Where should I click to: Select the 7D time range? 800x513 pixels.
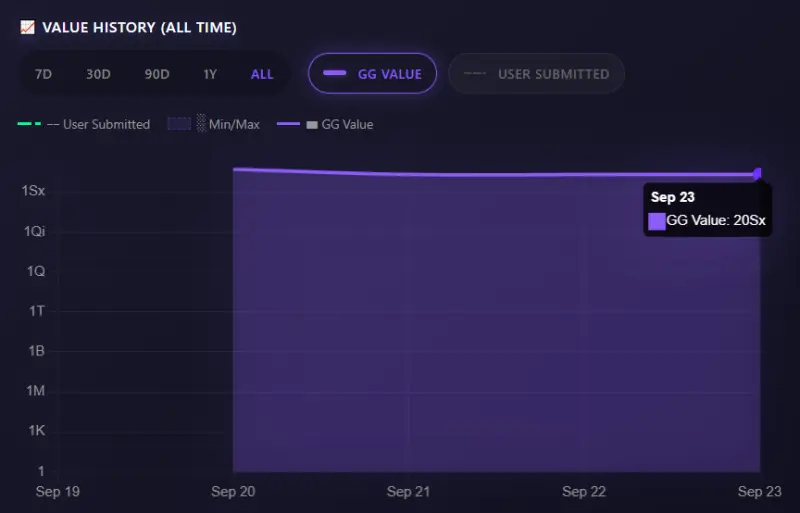click(x=43, y=74)
